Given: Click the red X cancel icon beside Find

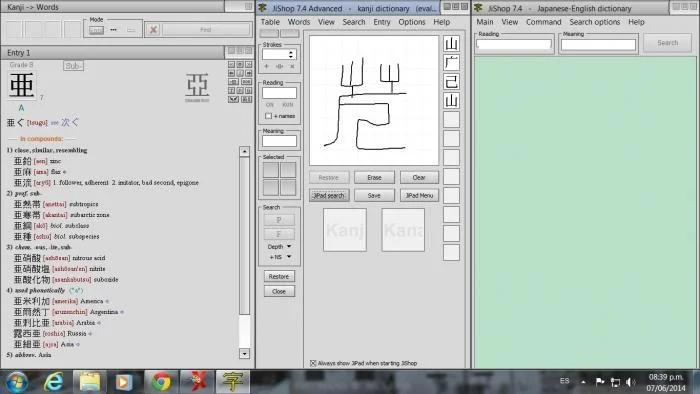Looking at the screenshot, I should [153, 30].
